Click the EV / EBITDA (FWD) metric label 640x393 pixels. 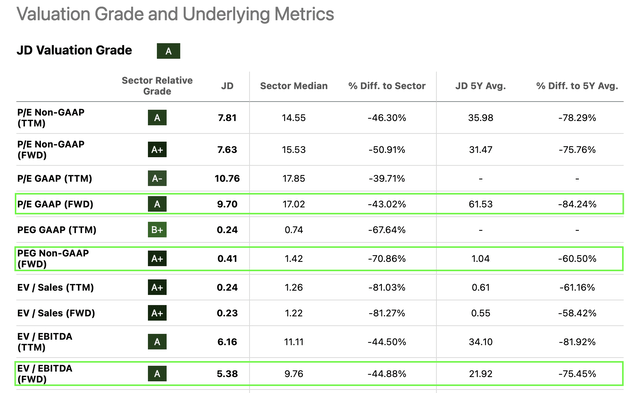pos(45,374)
